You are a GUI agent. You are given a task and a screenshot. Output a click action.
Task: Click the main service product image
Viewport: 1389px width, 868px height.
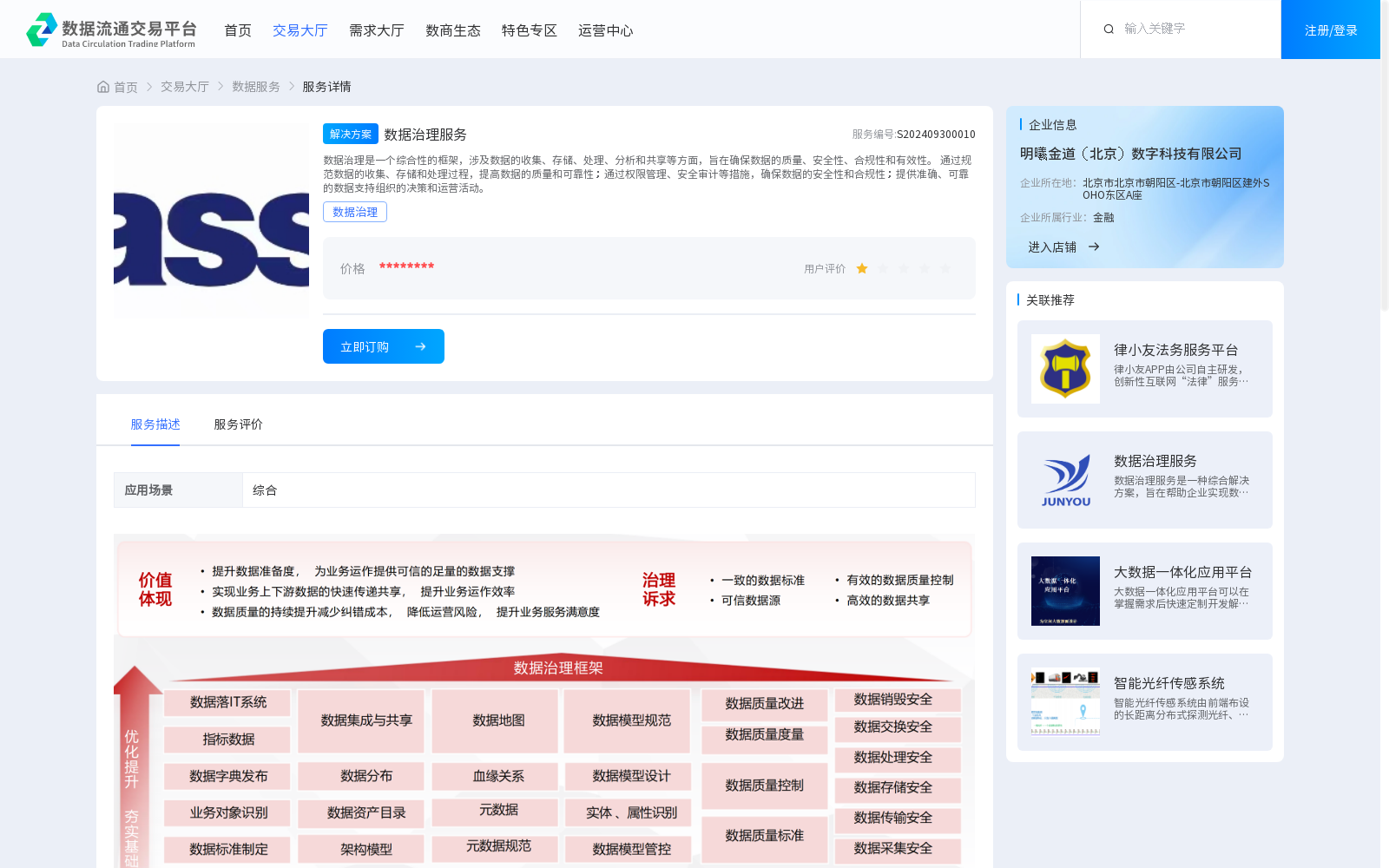[211, 221]
